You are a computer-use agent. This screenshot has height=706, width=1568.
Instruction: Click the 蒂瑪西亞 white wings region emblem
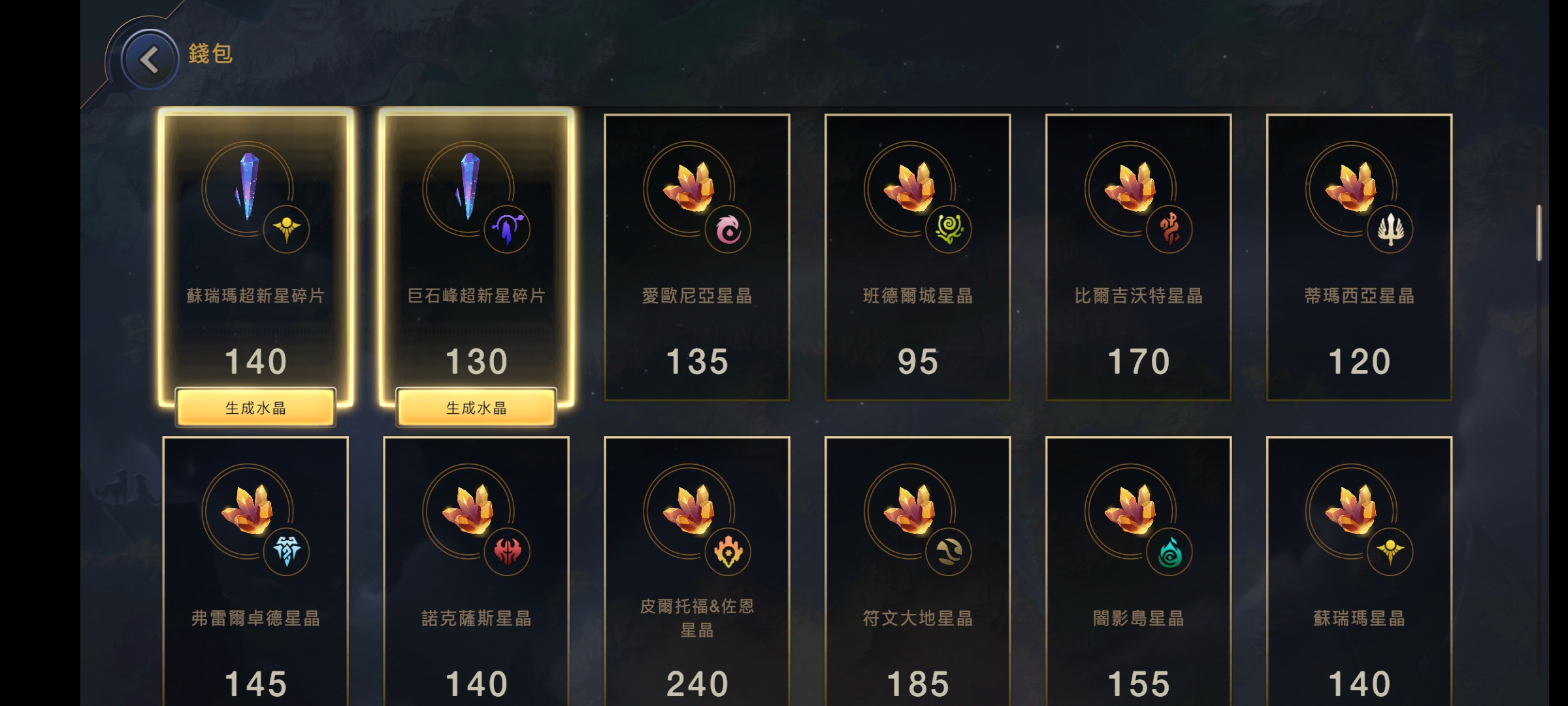click(1390, 229)
